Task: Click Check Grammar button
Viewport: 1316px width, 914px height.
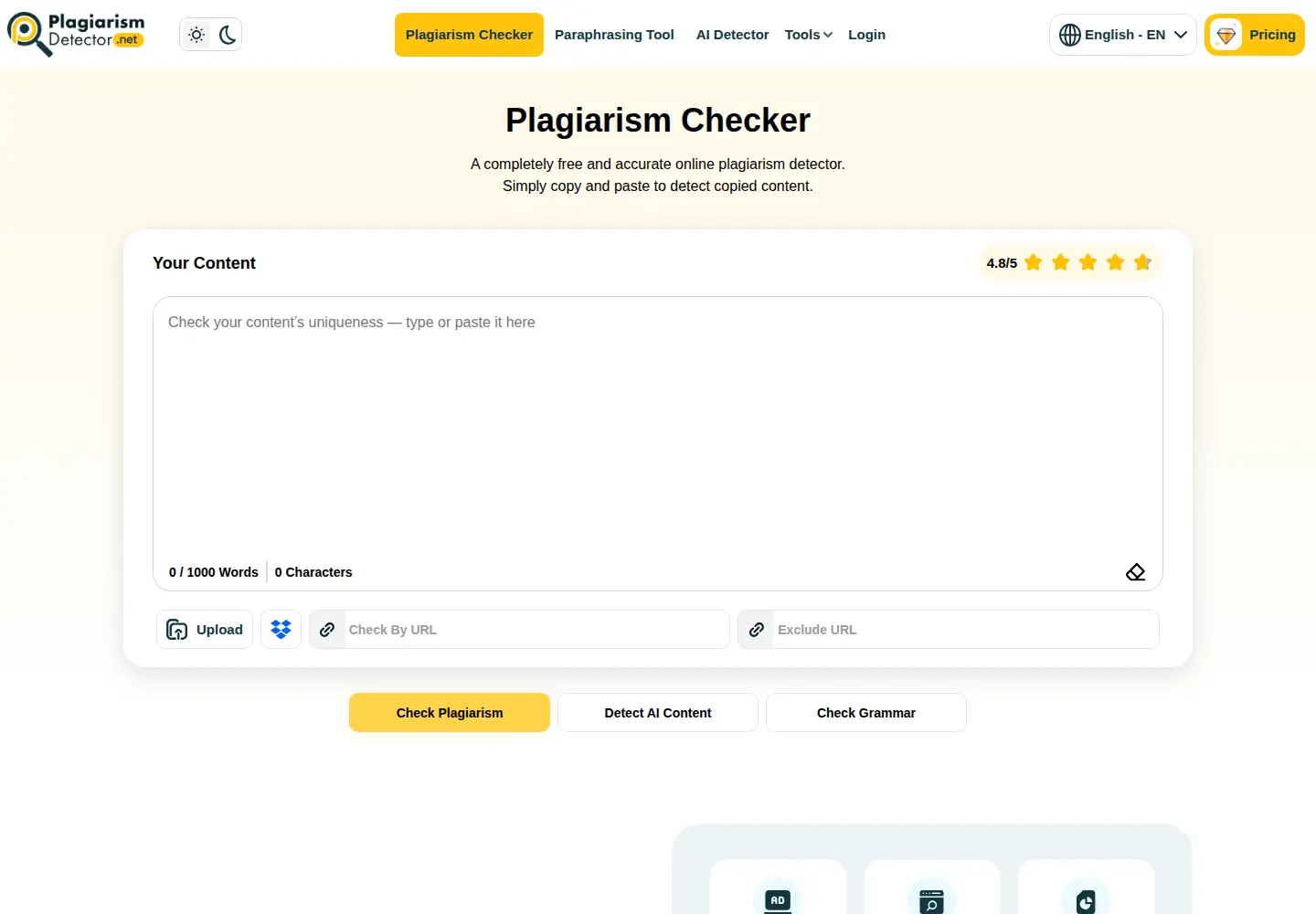Action: (x=866, y=713)
